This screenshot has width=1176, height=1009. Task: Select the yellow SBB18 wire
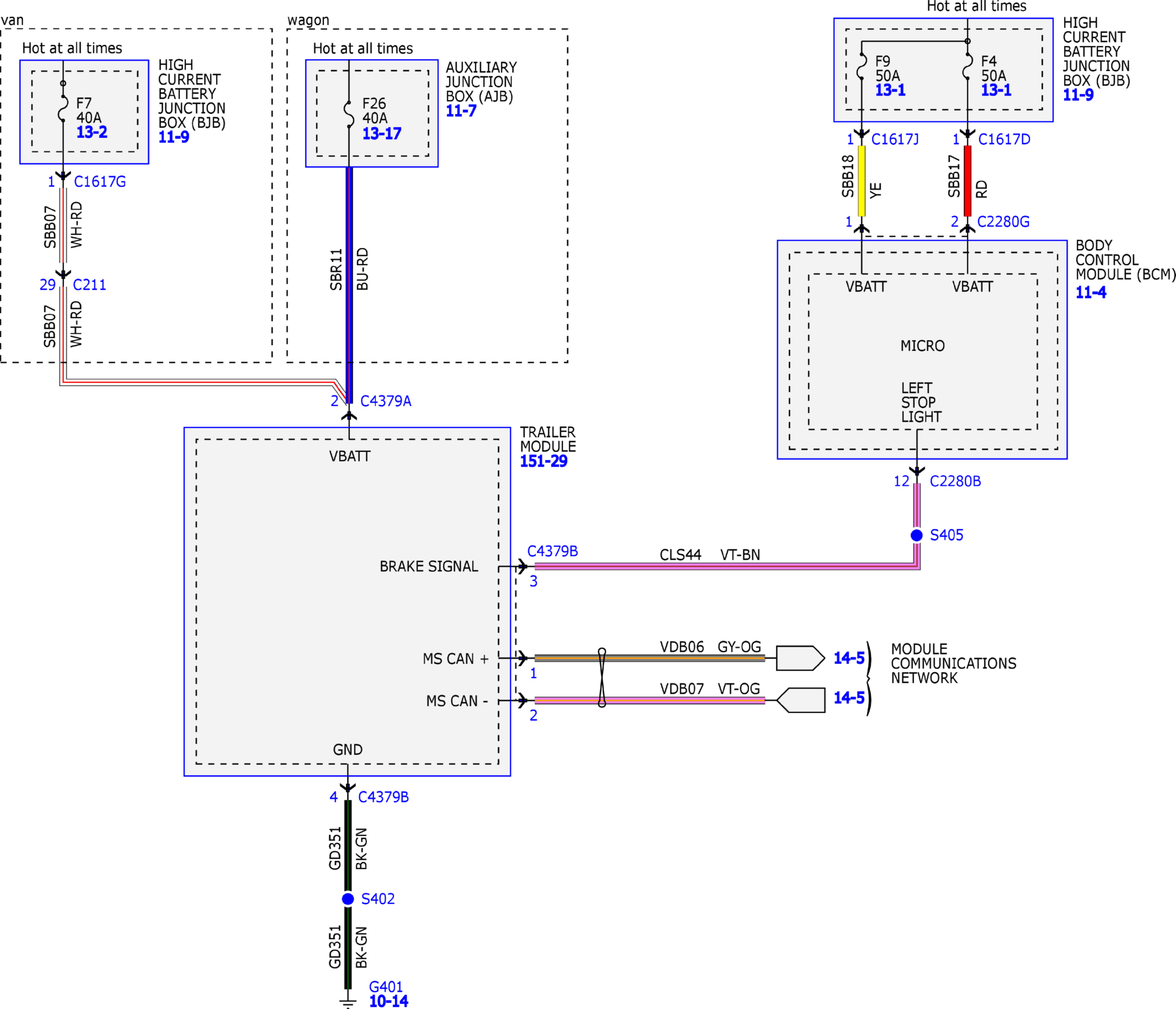pos(861,181)
